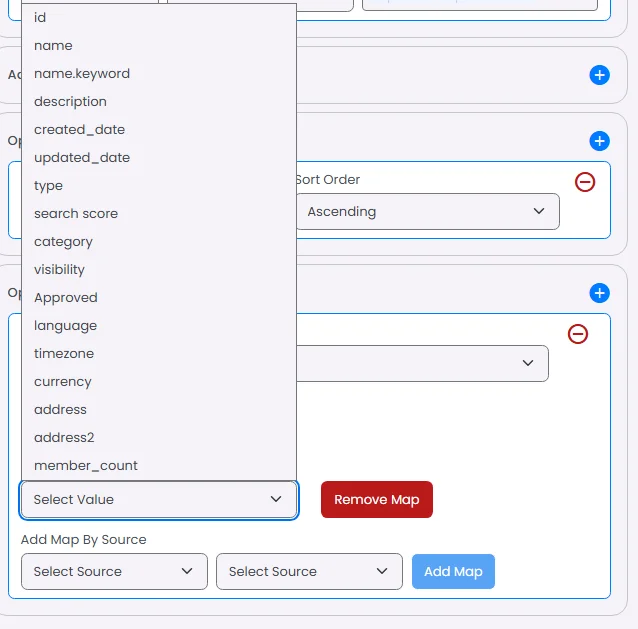Open the Select Value dropdown
Viewport: 638px width, 629px height.
click(159, 500)
